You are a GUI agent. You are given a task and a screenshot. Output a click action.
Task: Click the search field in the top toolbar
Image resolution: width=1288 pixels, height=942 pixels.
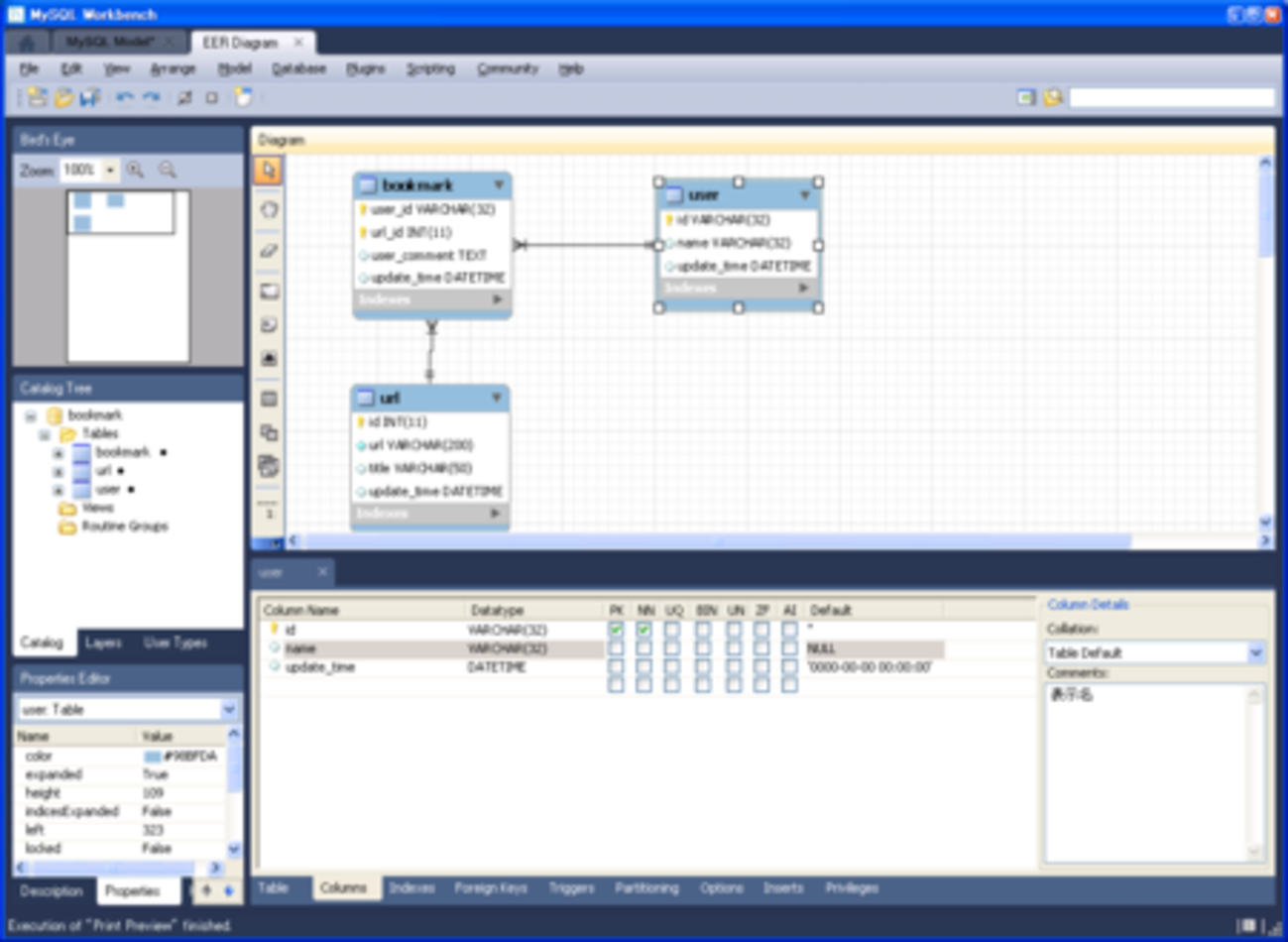1172,97
